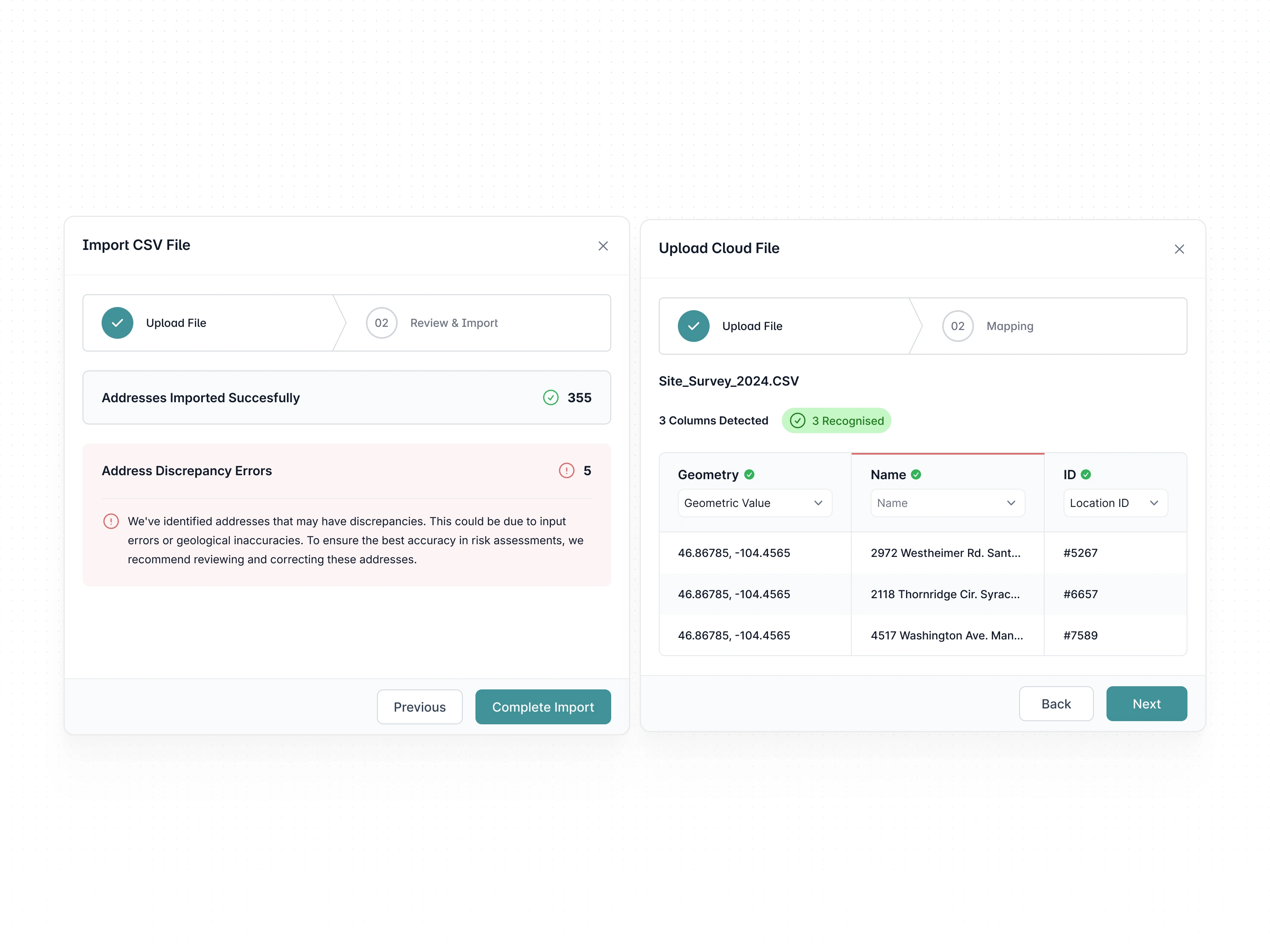Click the completed Upload File step in CSV import
The image size is (1270, 952).
(x=154, y=323)
